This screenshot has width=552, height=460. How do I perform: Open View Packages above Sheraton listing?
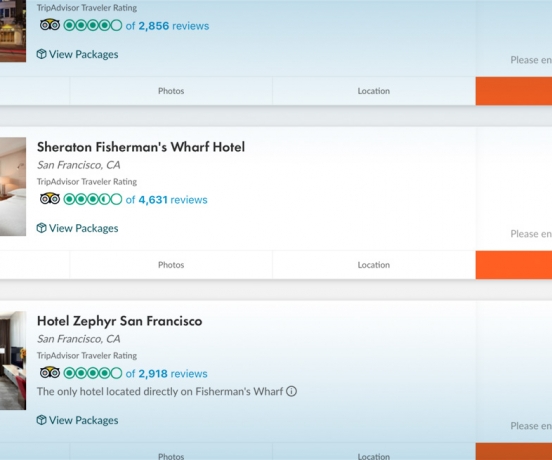[x=77, y=55]
